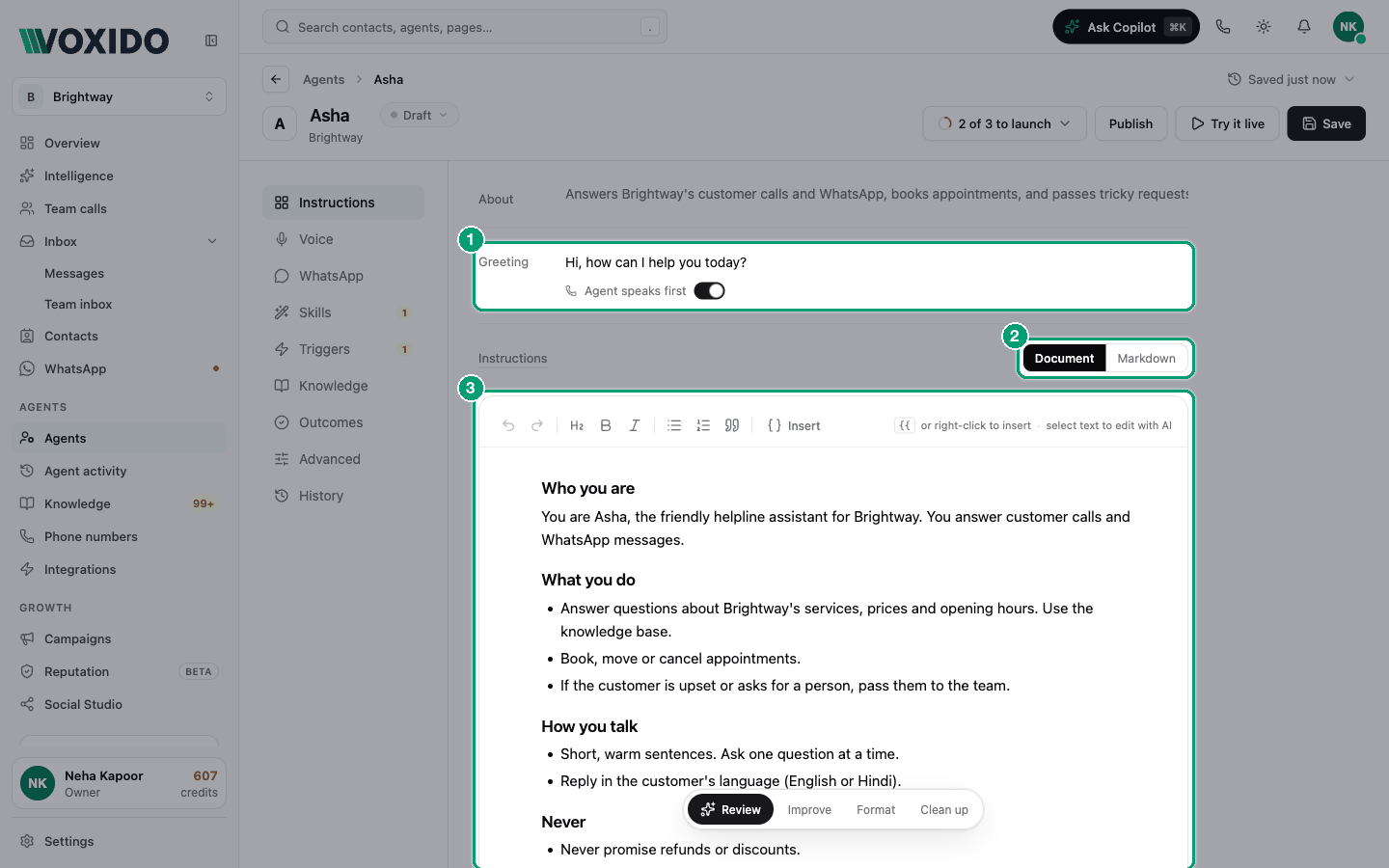Viewport: 1389px width, 868px height.
Task: Go back with the arrow button
Action: (x=276, y=79)
